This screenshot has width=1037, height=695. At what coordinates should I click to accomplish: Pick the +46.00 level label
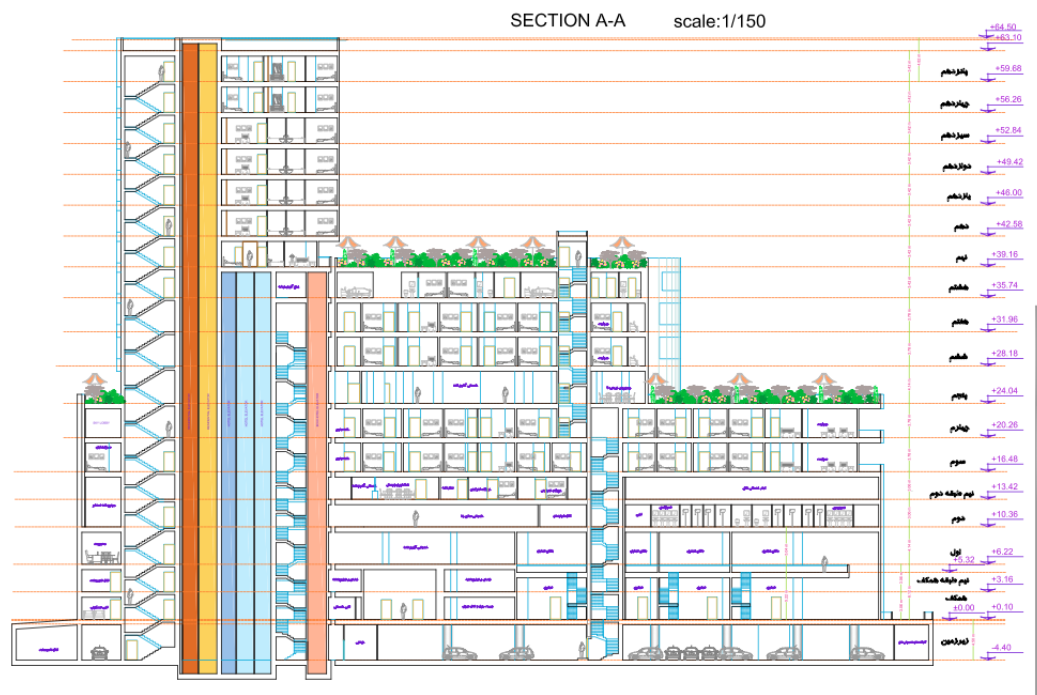point(1008,192)
